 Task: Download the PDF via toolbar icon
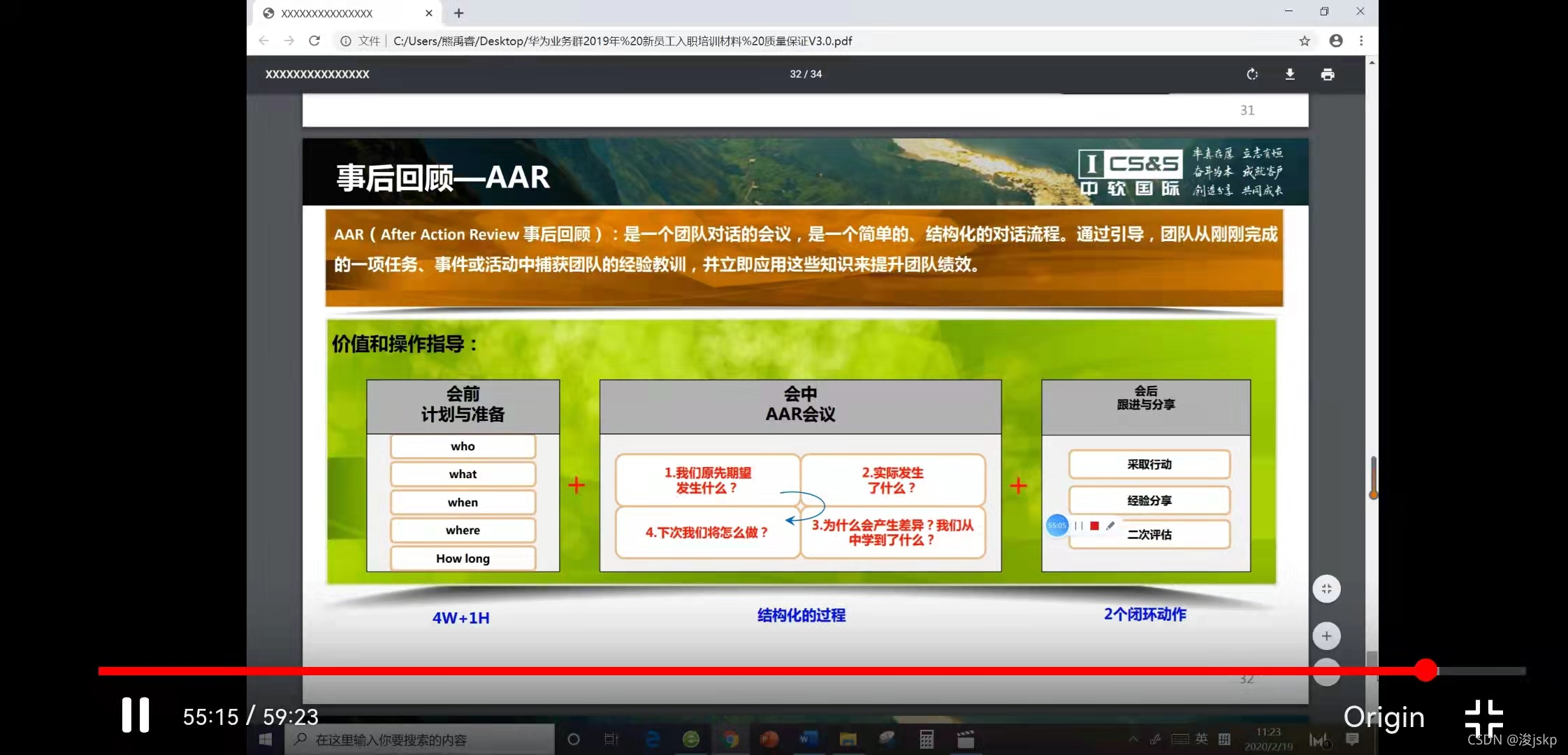1290,74
